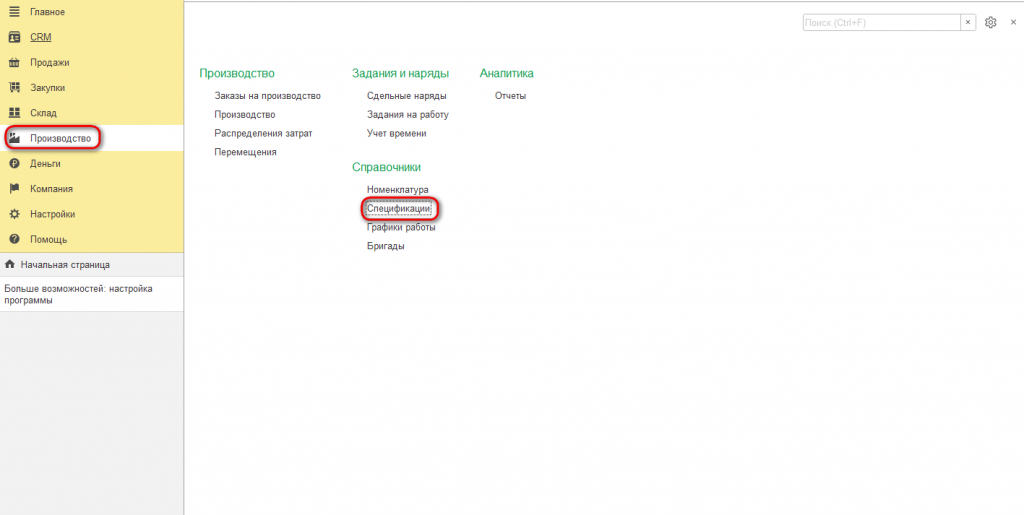Focus the Поиск (Ctrl+F) search box

[882, 22]
